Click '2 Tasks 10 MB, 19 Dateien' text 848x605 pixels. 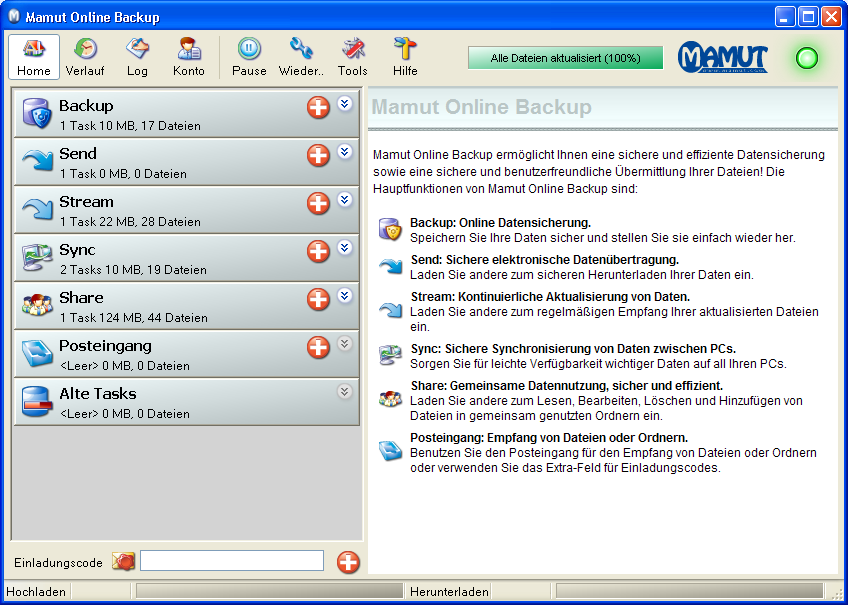tap(133, 270)
